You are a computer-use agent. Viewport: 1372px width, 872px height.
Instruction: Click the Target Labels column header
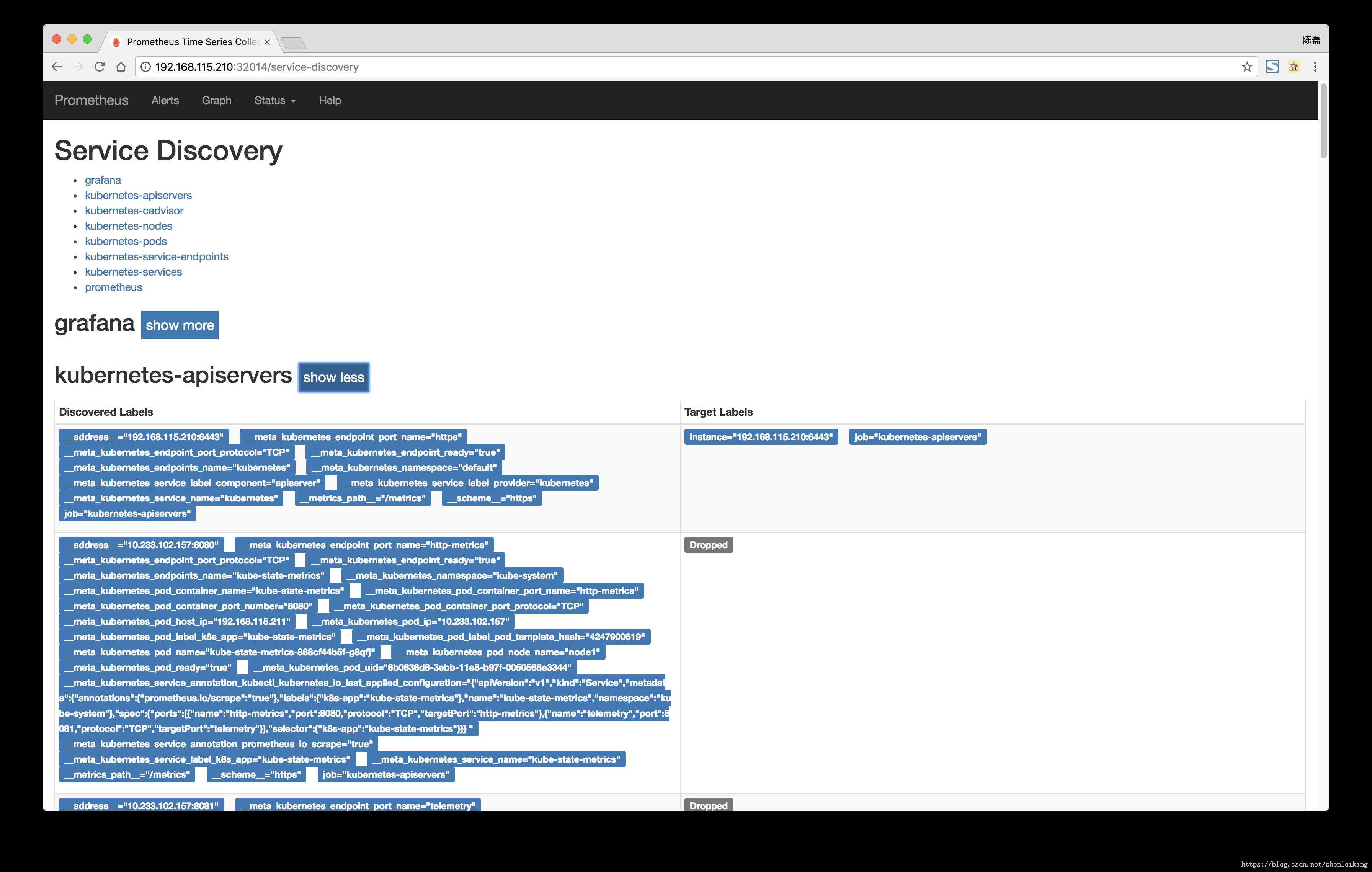(719, 412)
